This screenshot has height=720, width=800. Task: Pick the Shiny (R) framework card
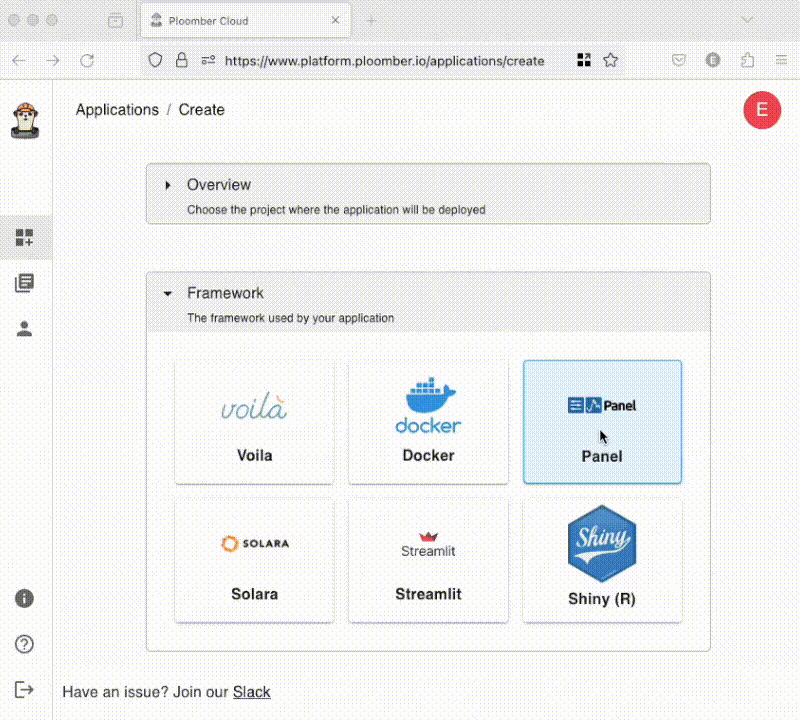point(602,560)
